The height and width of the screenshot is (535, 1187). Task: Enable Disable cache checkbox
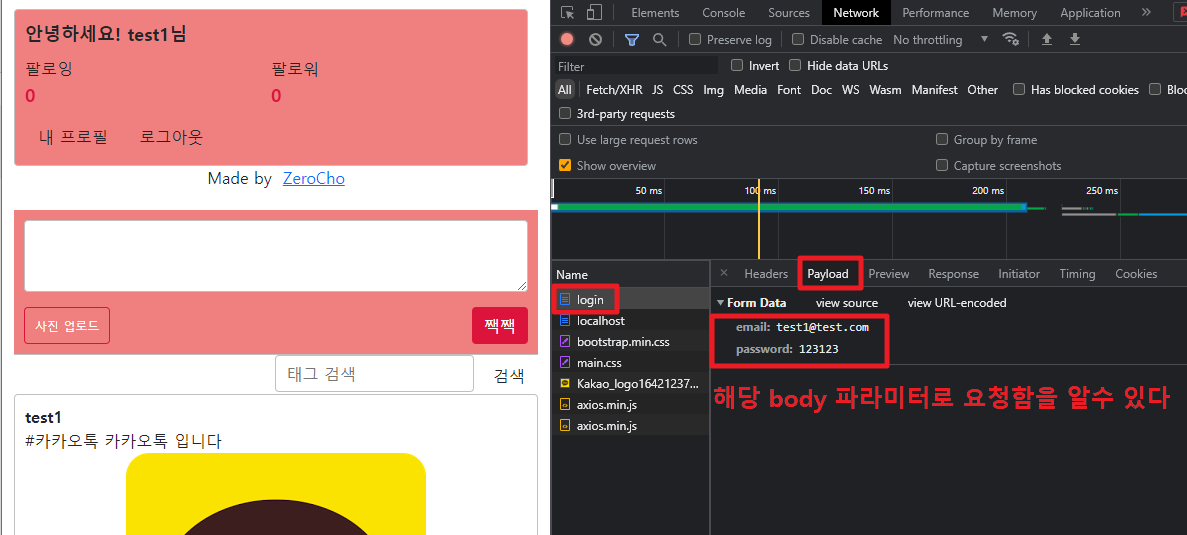coord(798,39)
